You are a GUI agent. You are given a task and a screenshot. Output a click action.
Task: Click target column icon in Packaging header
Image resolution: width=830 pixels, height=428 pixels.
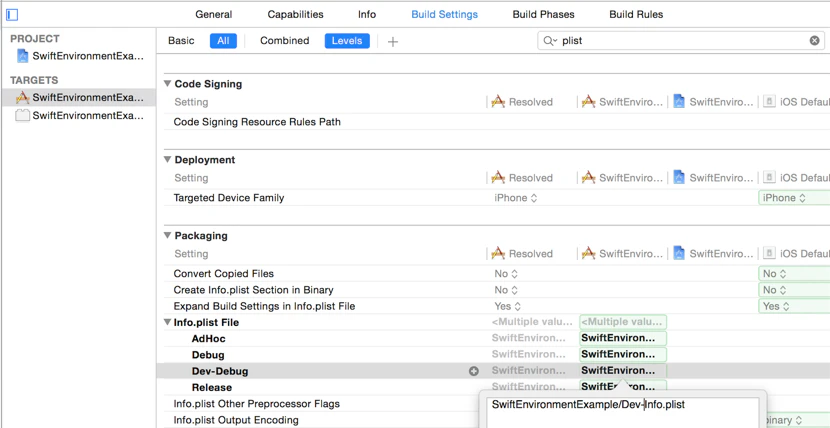(588, 253)
